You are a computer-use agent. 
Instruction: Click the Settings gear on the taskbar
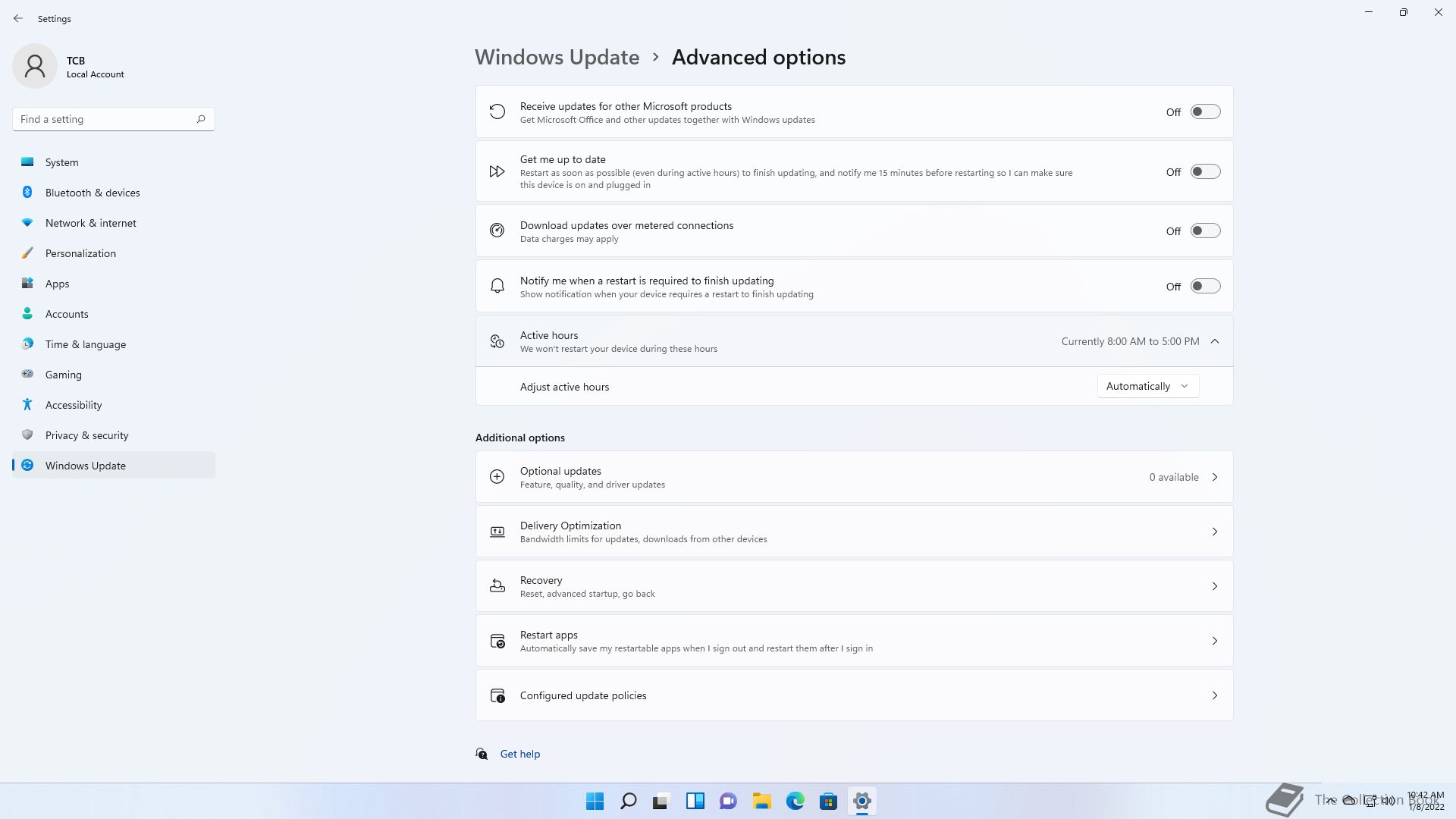[x=862, y=801]
